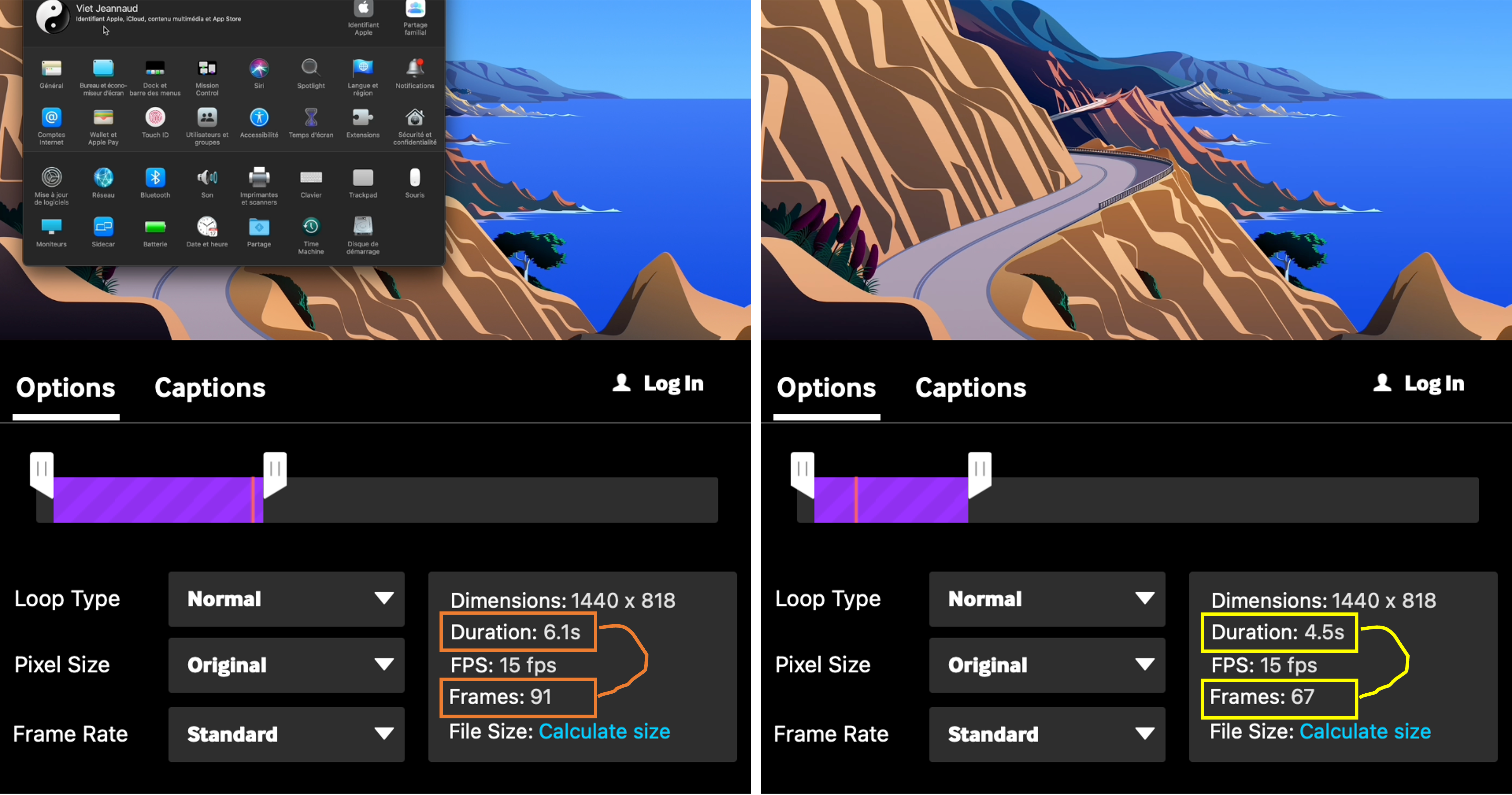Expand right Loop Type Normal dropdown
This screenshot has height=795, width=1512.
[1046, 599]
